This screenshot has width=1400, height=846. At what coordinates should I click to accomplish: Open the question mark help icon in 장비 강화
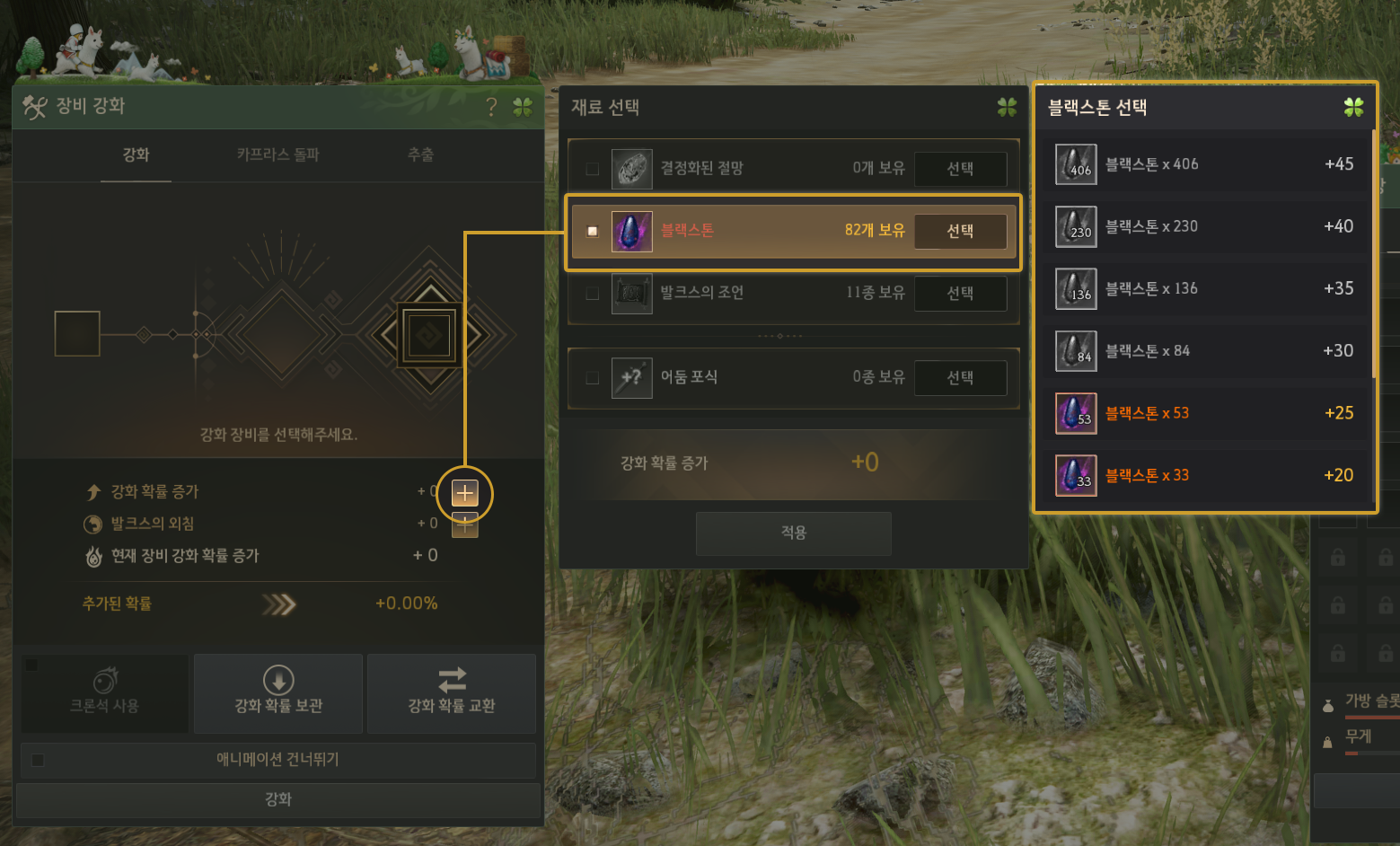pyautogui.click(x=491, y=108)
